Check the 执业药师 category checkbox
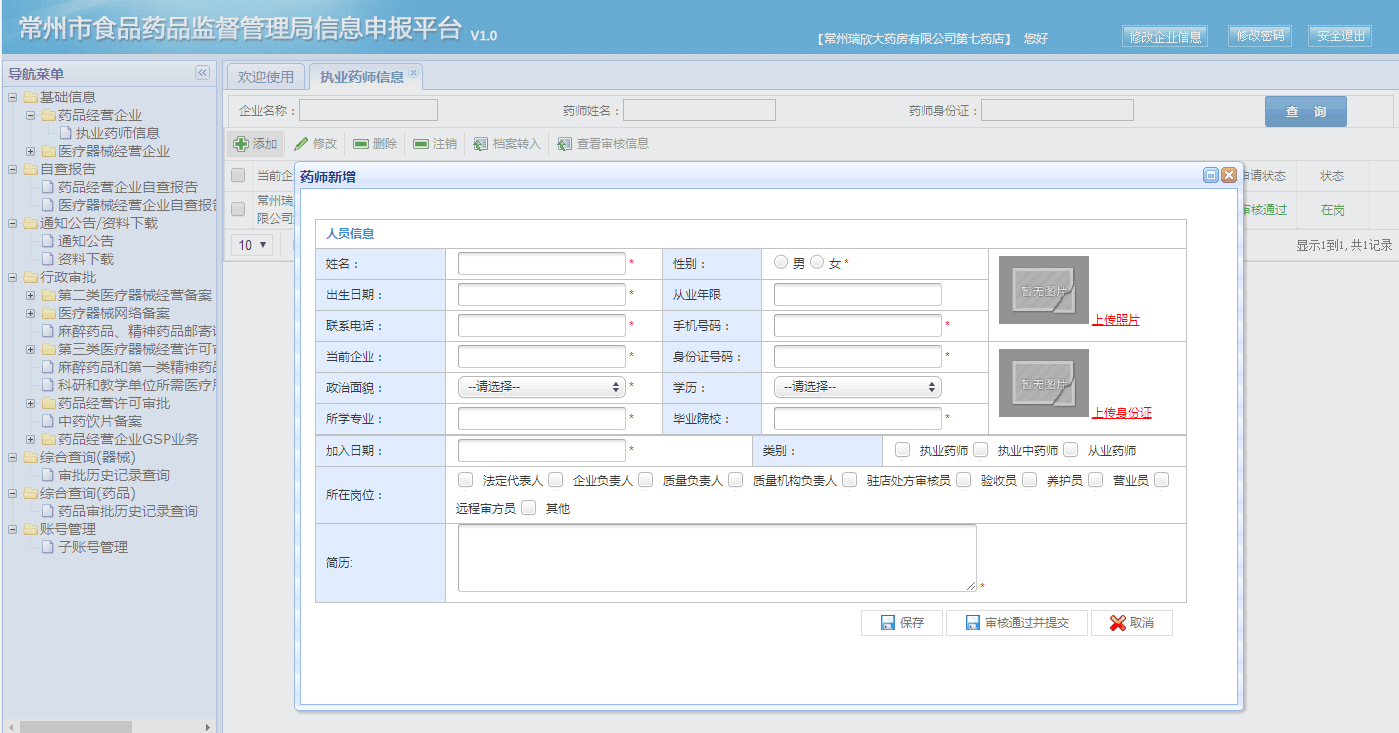Viewport: 1399px width, 733px height. coord(903,450)
